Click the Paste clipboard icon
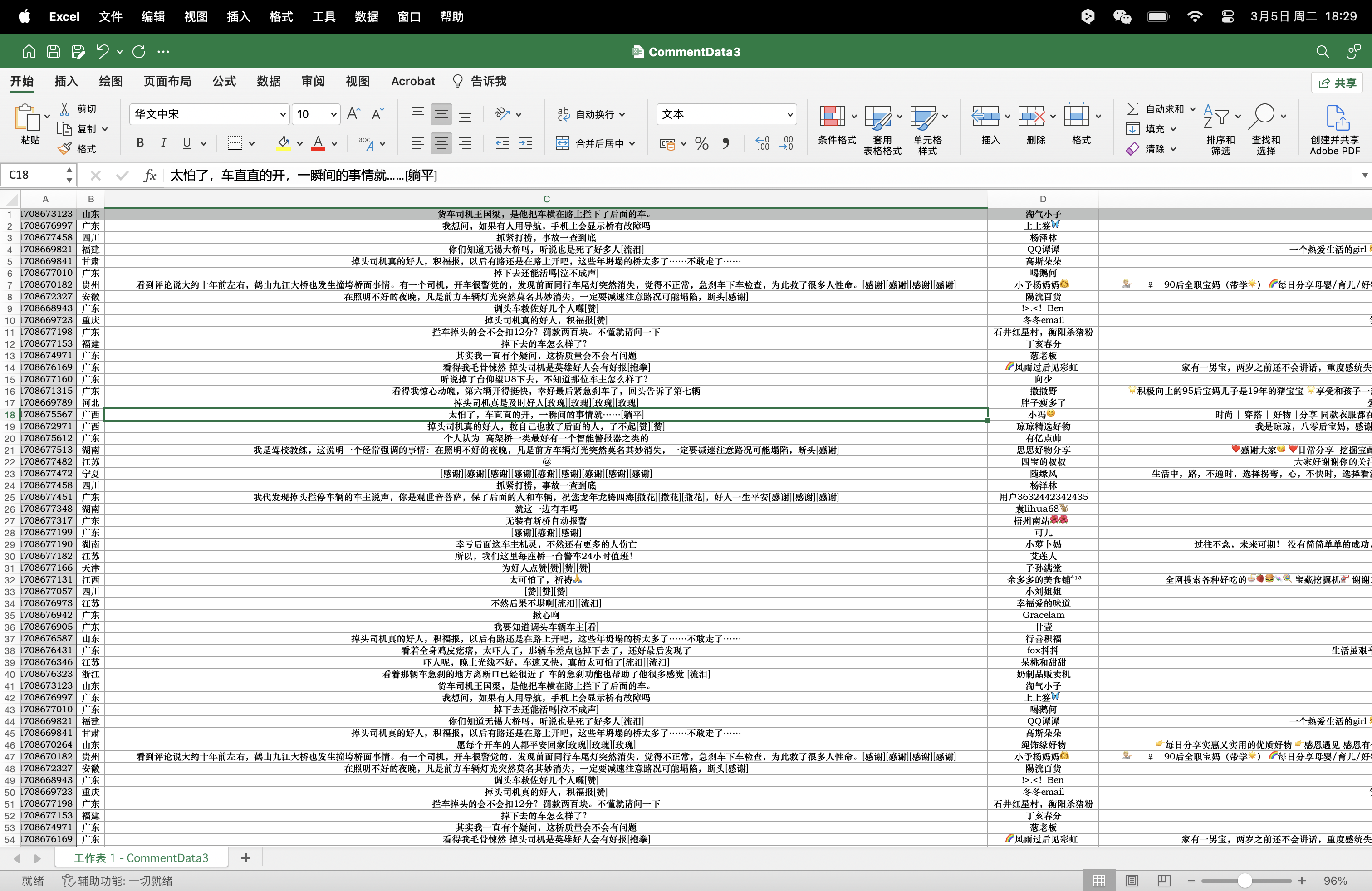This screenshot has width=1372, height=891. [27, 118]
